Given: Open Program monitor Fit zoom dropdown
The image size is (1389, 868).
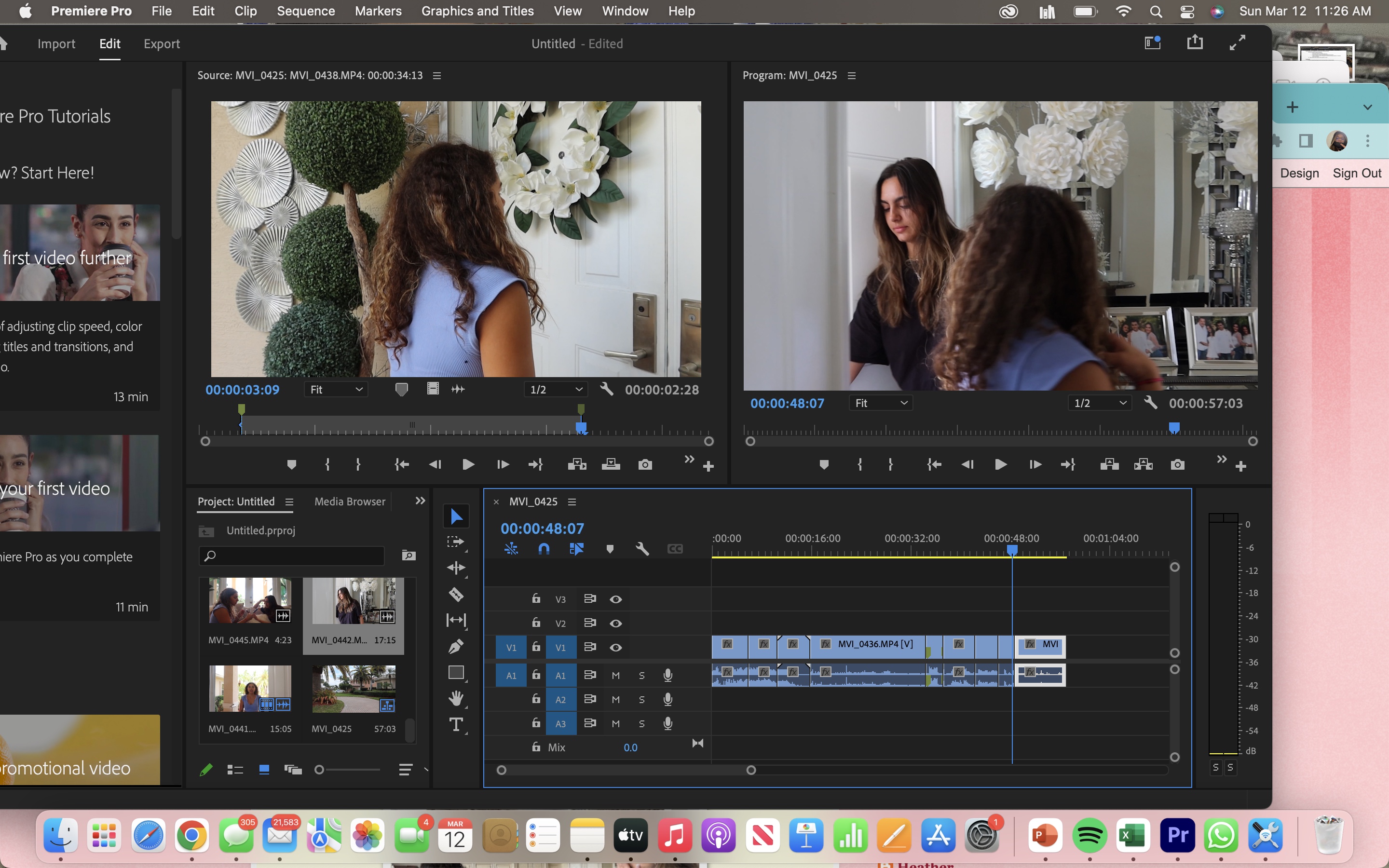Looking at the screenshot, I should coord(881,403).
